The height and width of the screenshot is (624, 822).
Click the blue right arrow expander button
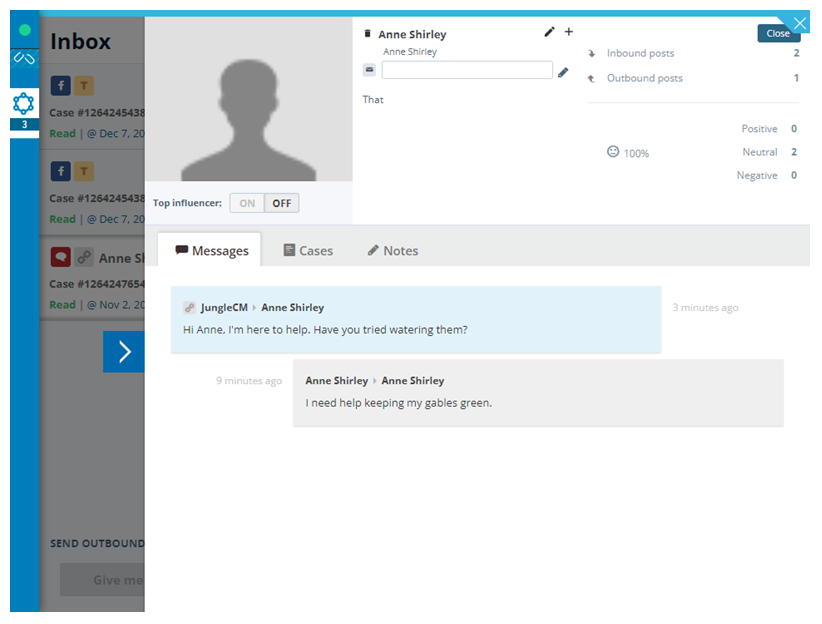[x=124, y=352]
